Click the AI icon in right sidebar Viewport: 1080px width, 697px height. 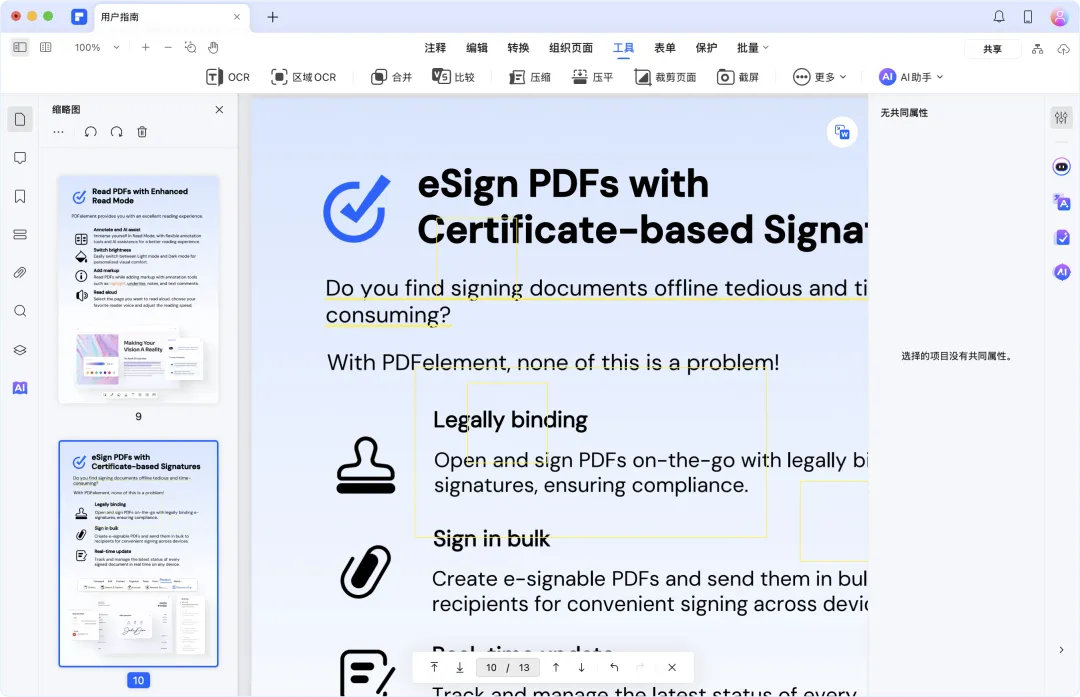1061,273
